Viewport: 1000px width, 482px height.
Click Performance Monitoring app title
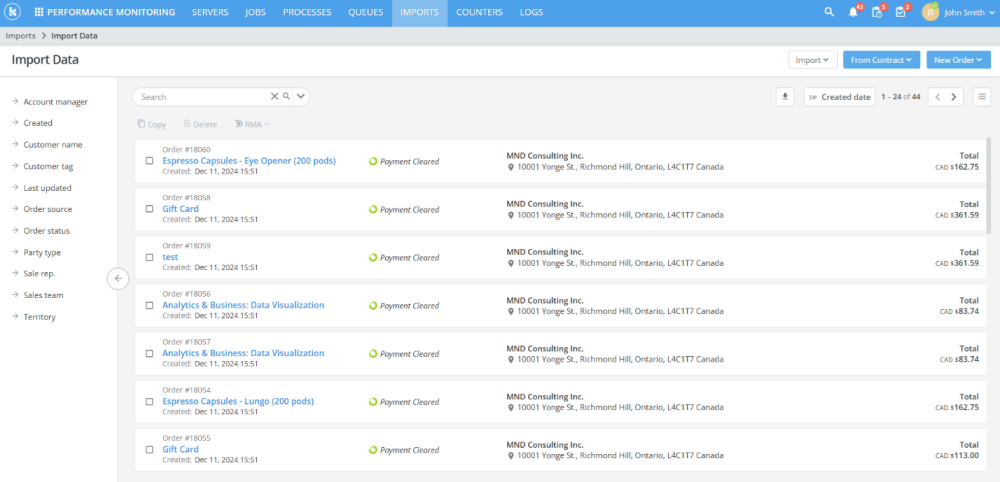[111, 12]
